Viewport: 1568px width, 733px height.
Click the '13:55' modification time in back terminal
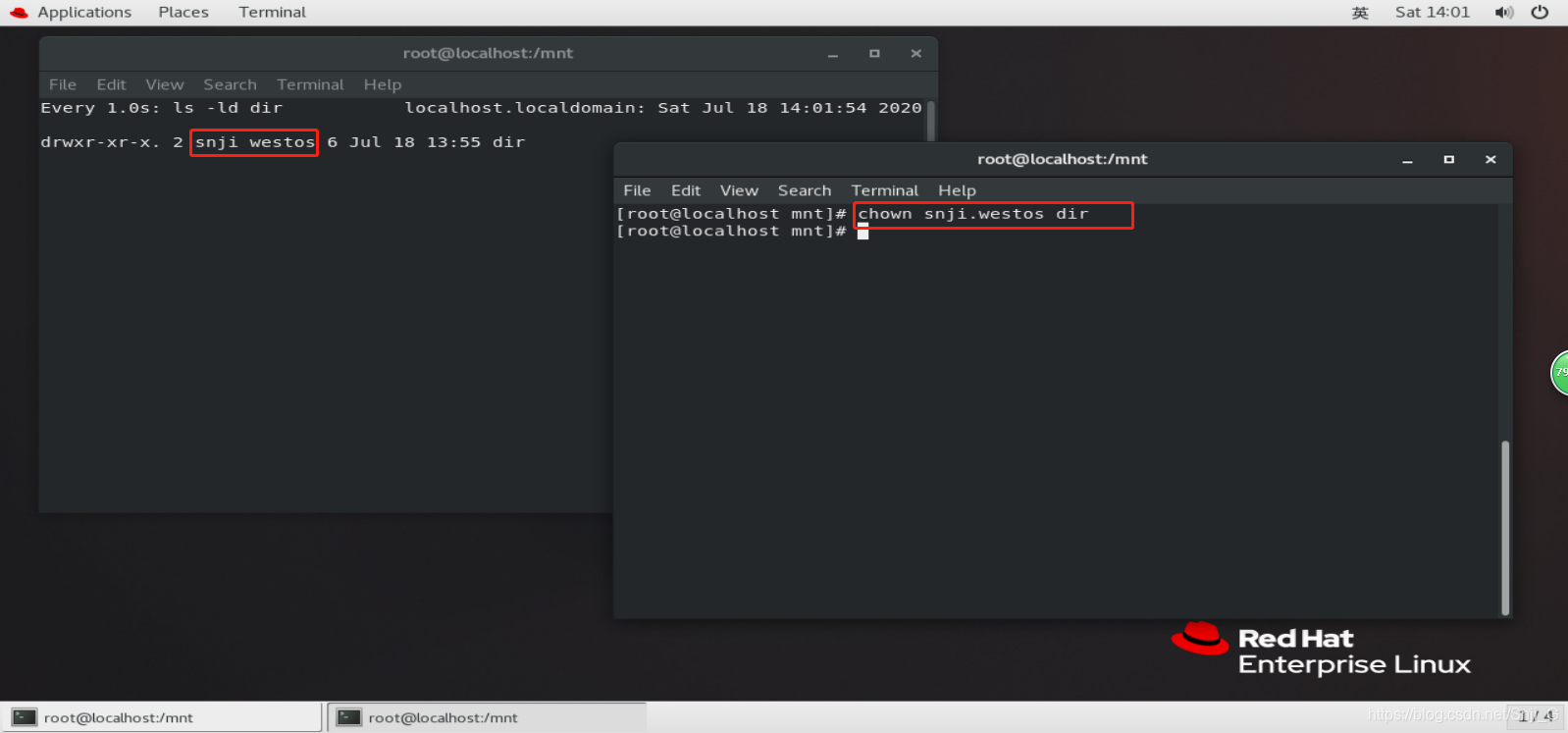point(453,142)
